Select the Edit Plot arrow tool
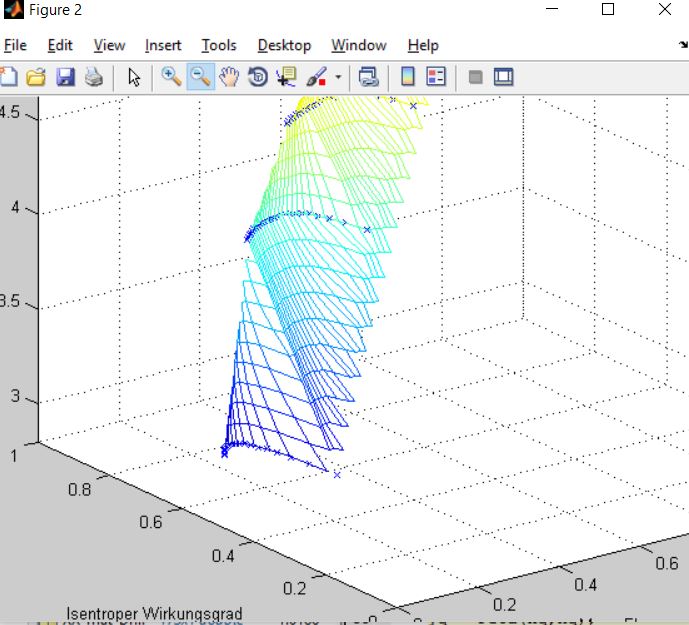The width and height of the screenshot is (689, 625). [x=134, y=77]
